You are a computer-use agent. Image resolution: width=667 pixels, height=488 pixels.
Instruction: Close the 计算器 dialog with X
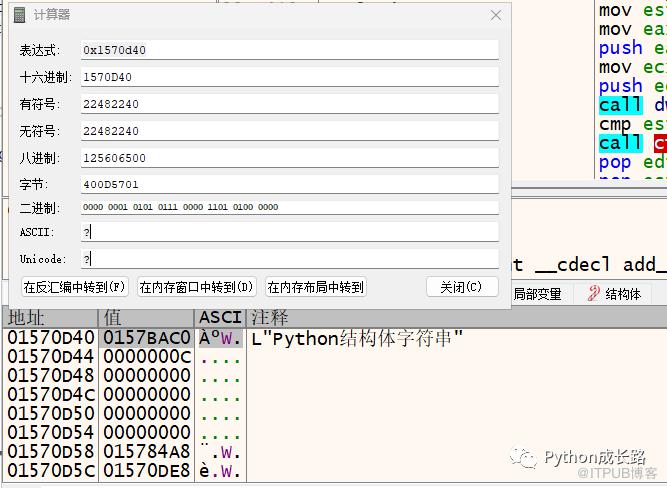495,15
